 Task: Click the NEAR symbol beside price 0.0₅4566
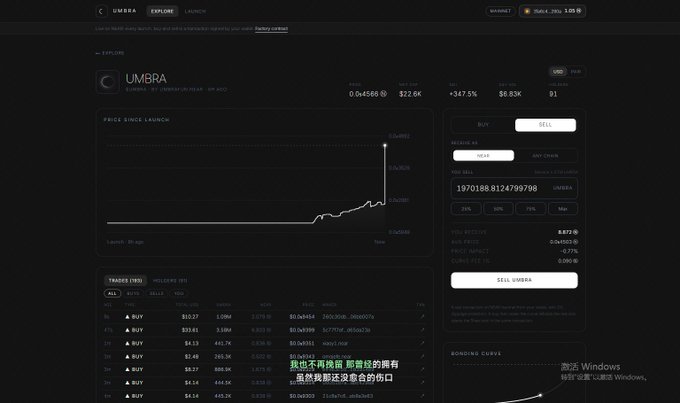pyautogui.click(x=383, y=94)
